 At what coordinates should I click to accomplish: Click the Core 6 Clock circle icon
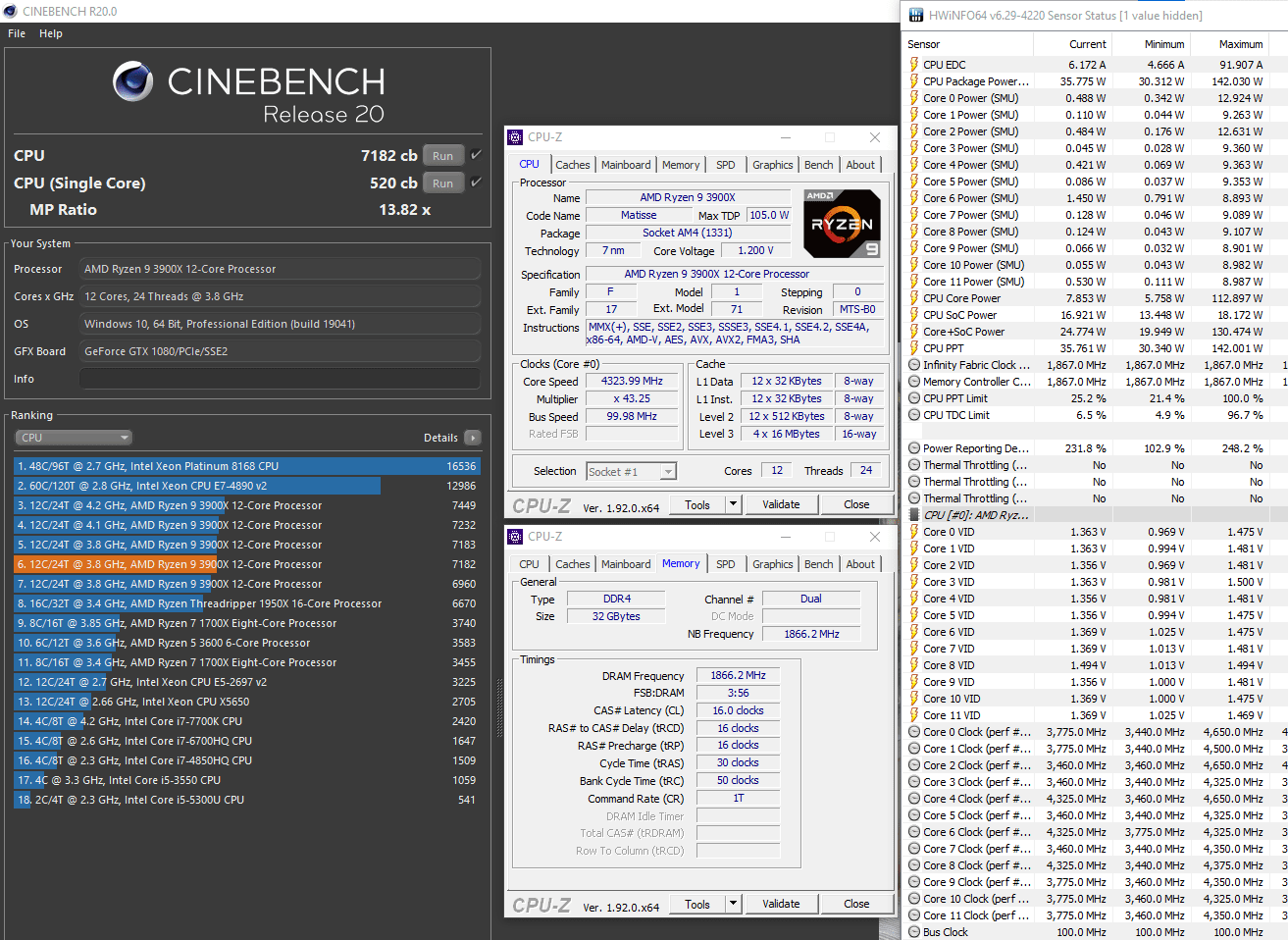click(x=914, y=832)
